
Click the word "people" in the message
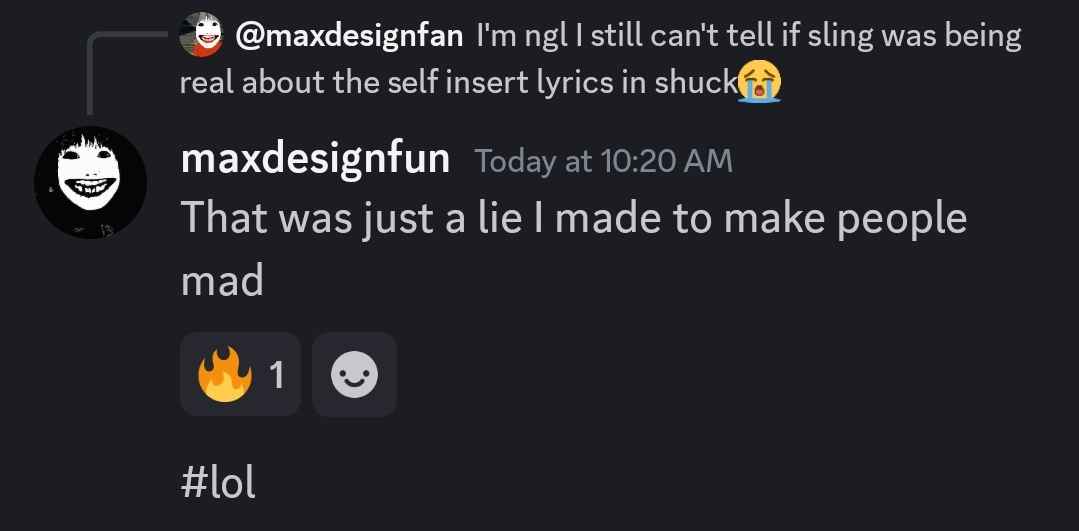tap(902, 218)
